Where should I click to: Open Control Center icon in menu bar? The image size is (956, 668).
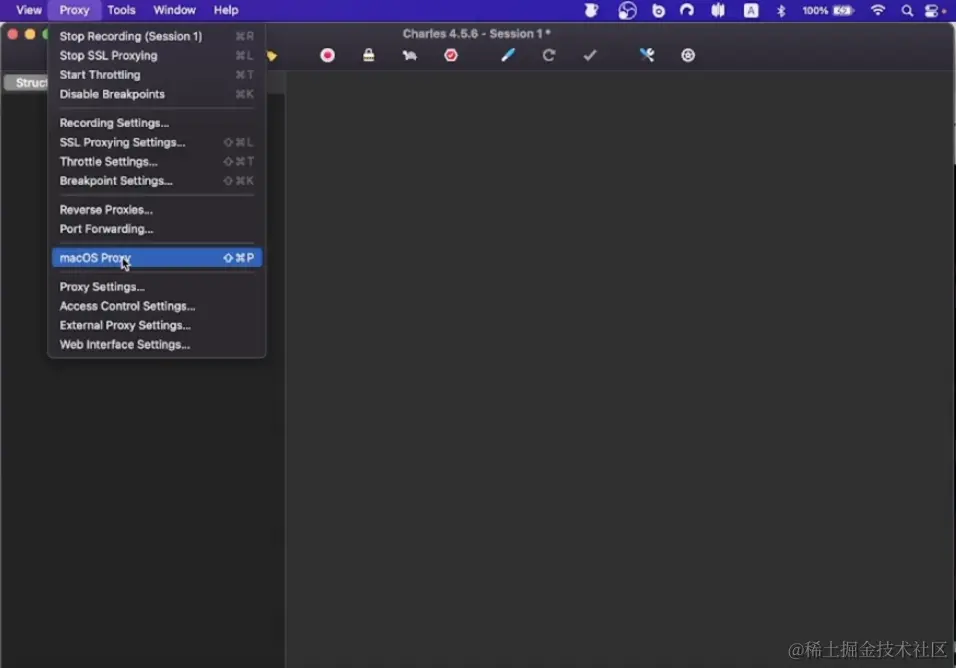click(x=932, y=10)
